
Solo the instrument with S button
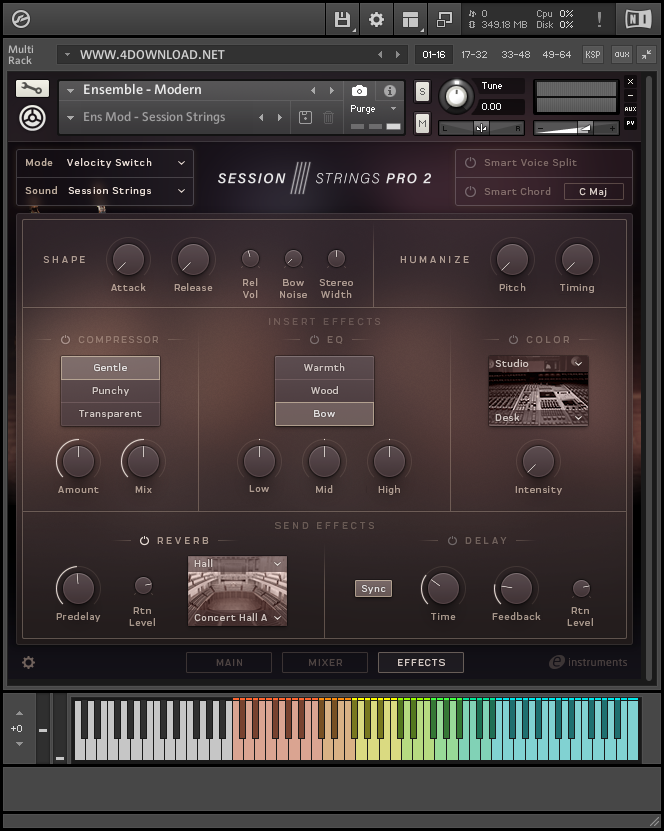click(422, 92)
